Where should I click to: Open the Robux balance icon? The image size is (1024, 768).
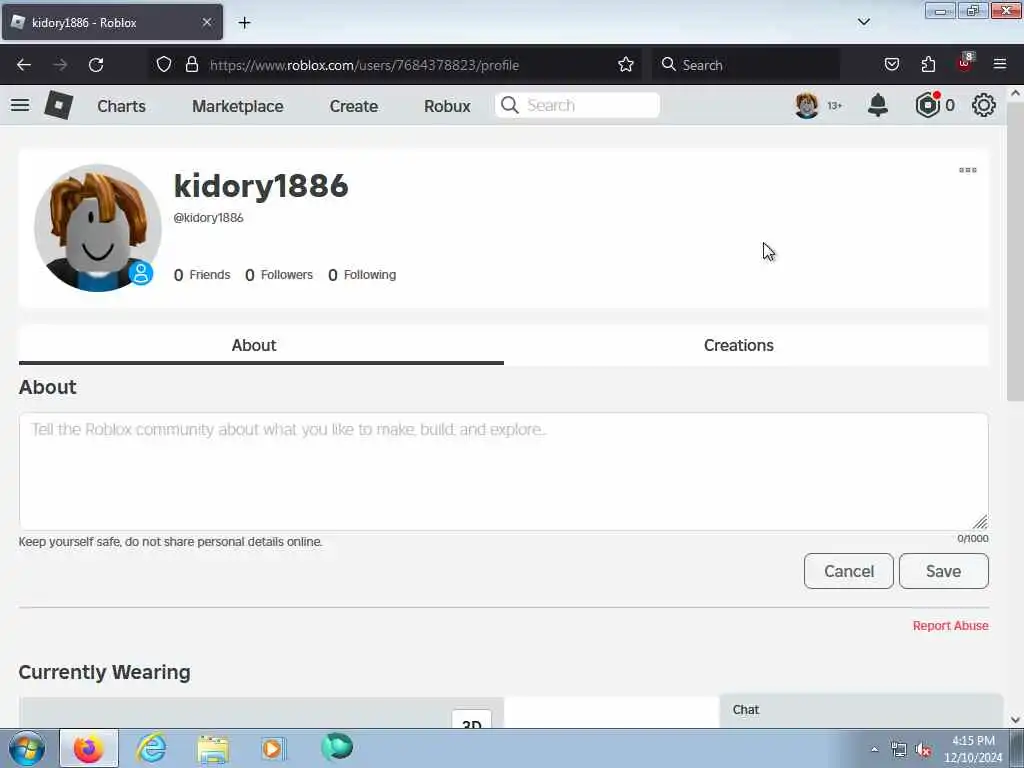[x=927, y=105]
